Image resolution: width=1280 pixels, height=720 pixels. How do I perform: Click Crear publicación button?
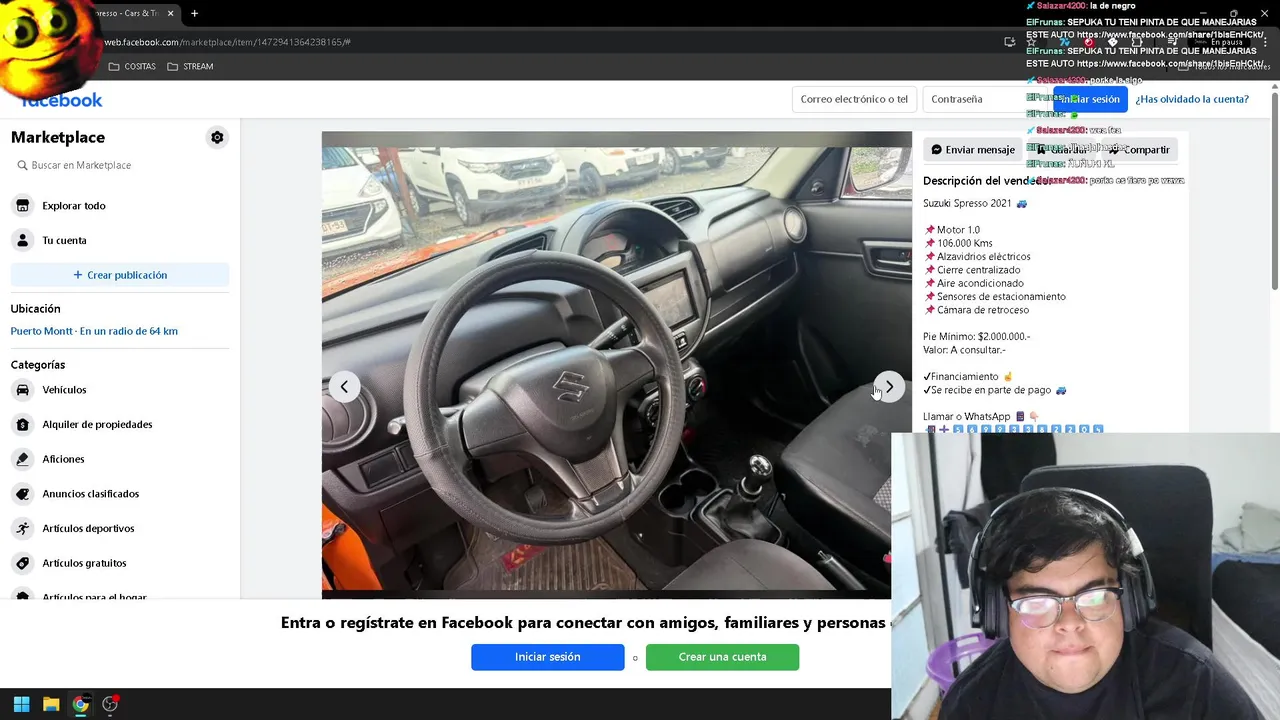[120, 275]
